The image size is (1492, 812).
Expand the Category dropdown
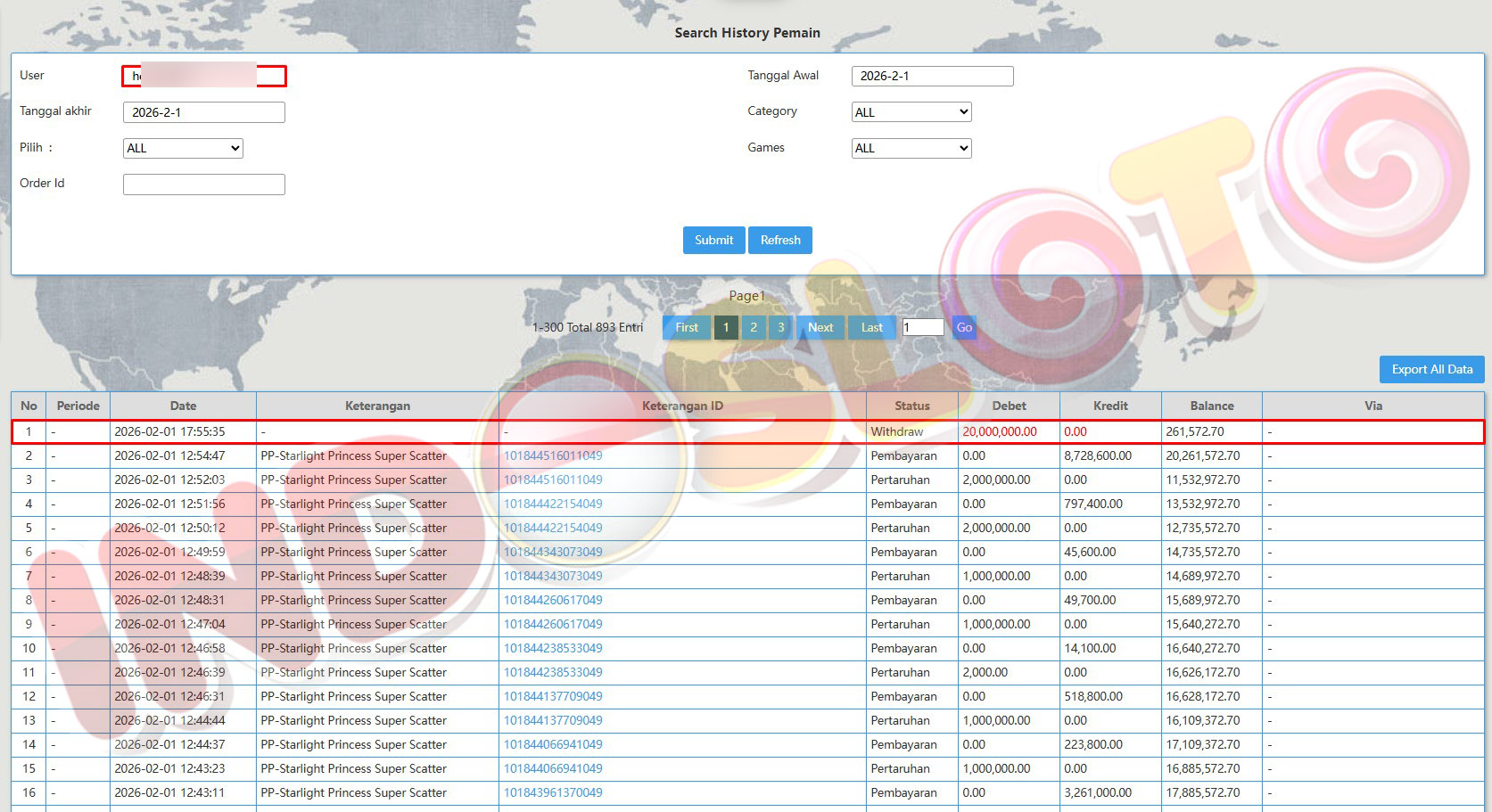pos(911,112)
